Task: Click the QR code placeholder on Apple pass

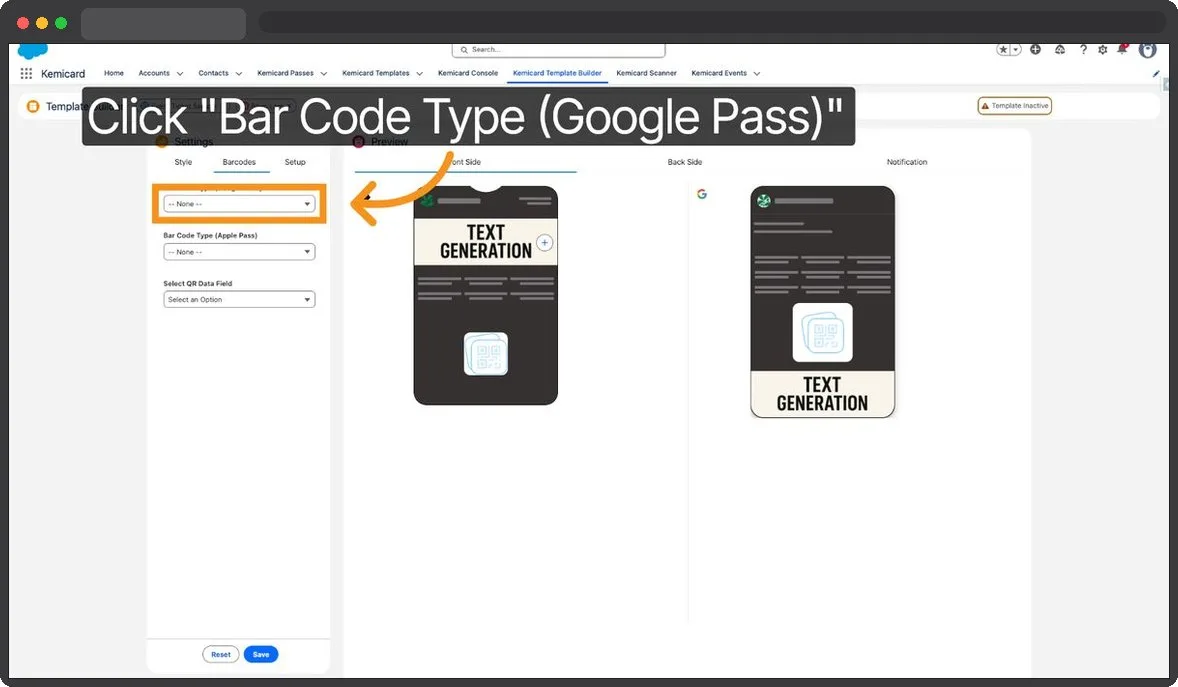Action: pyautogui.click(x=485, y=354)
